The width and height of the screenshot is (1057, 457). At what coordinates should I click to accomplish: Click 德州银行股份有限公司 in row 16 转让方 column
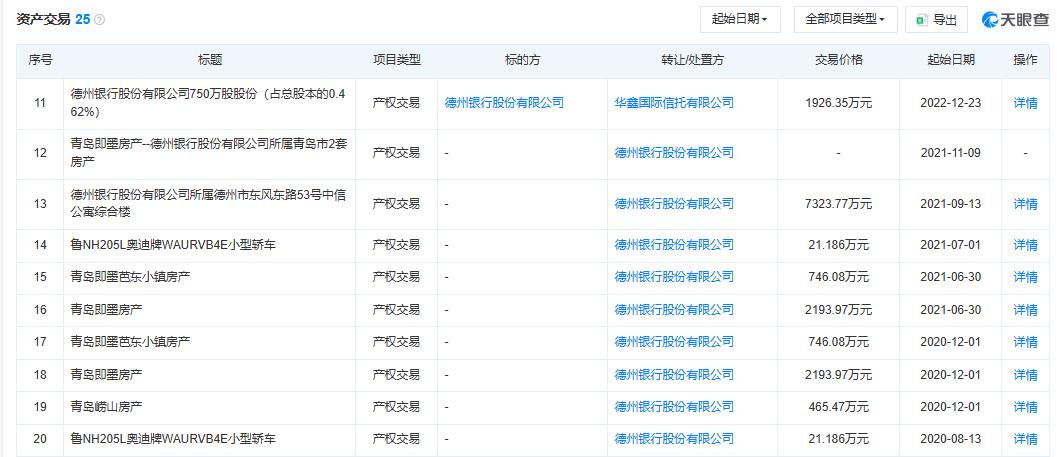[673, 310]
